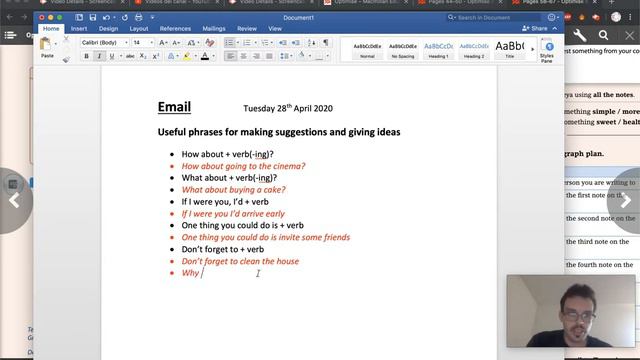Click the Clear Formatting eraser icon
The height and width of the screenshot is (360, 640).
[210, 42]
